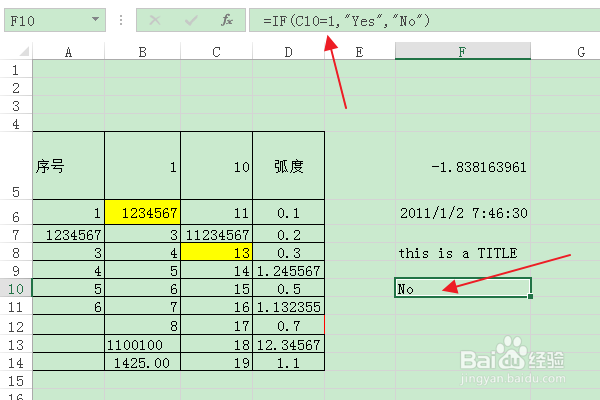
Task: Open the Name Box dropdown arrow
Action: (95, 19)
